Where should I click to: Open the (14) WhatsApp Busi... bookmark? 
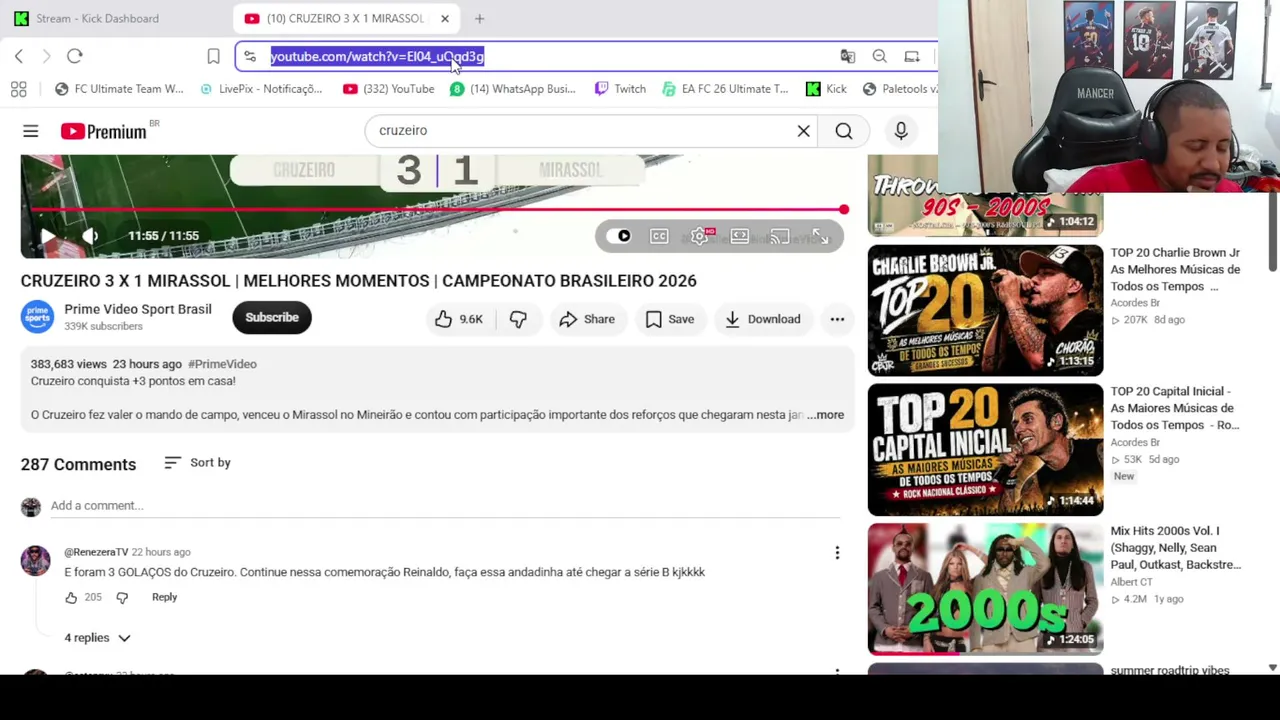513,89
